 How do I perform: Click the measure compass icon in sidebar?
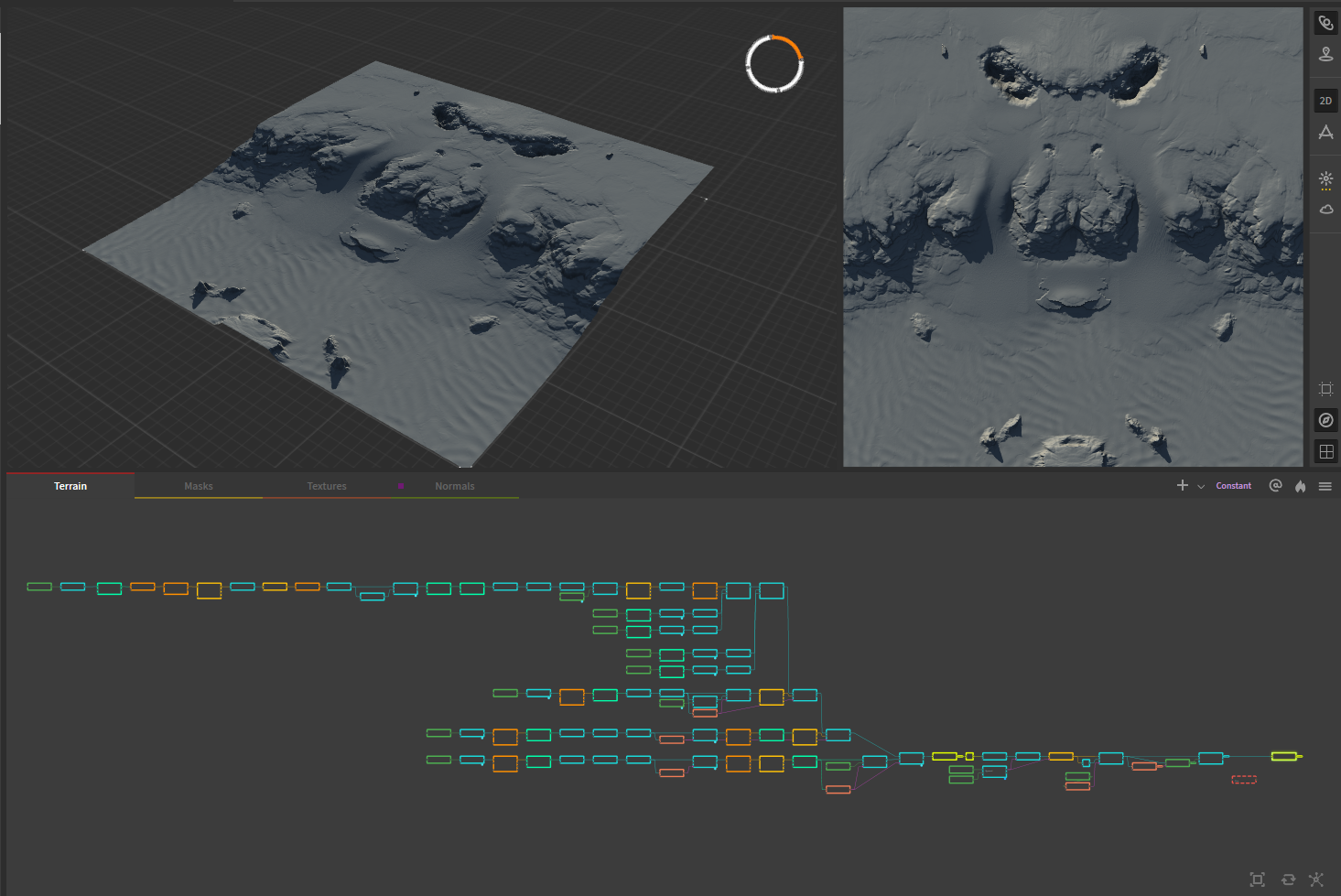point(1325,133)
